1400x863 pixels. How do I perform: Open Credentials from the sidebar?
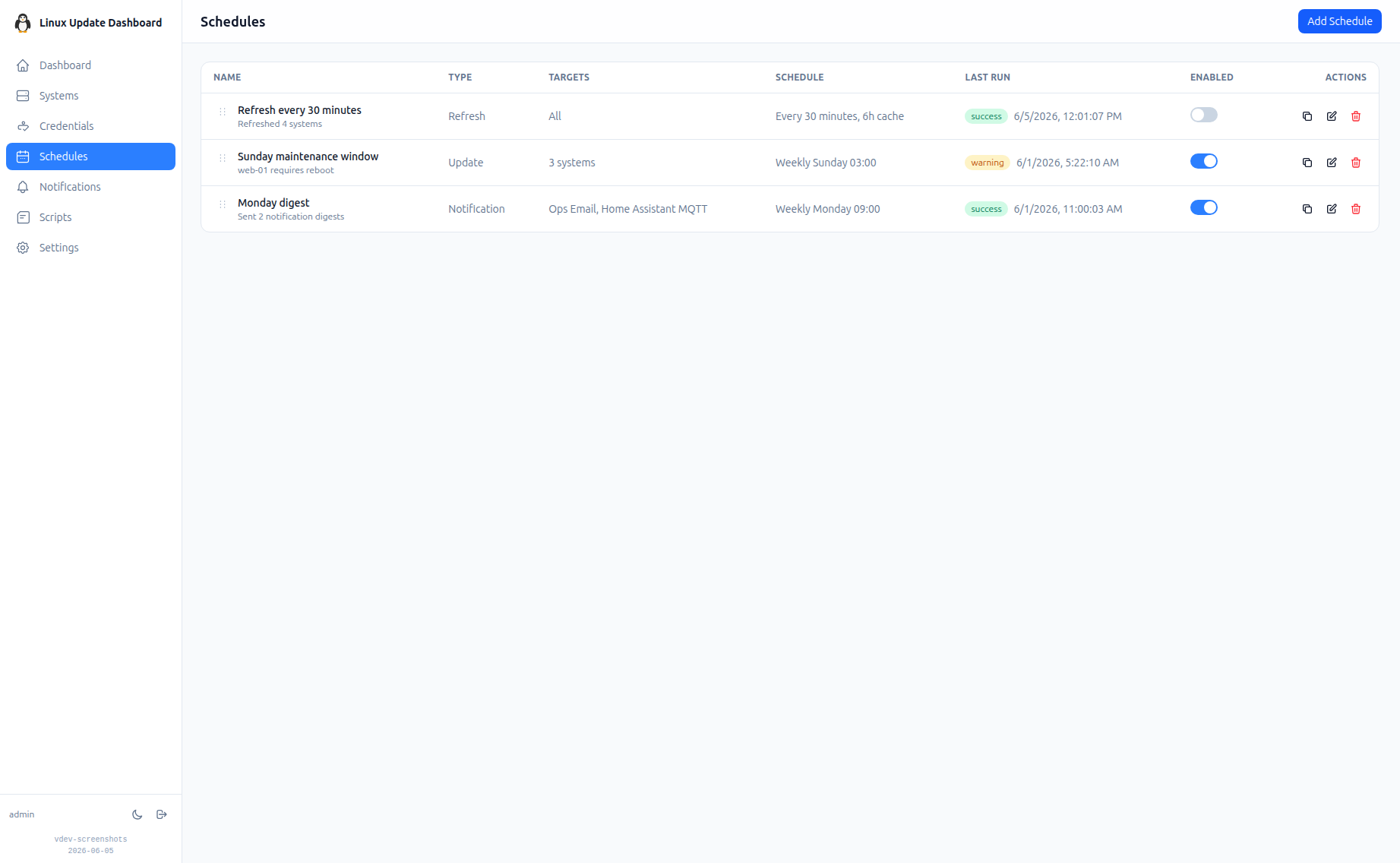coord(90,126)
